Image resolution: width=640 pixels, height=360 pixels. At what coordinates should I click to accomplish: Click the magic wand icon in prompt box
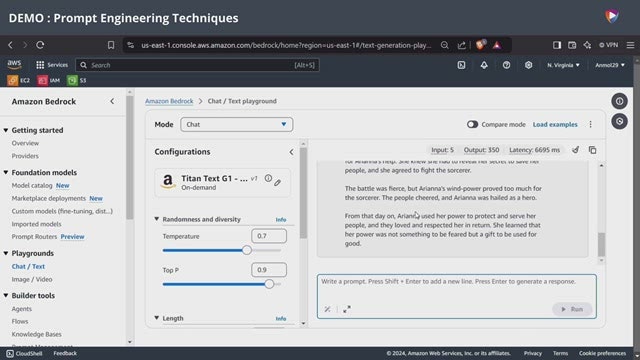click(327, 309)
